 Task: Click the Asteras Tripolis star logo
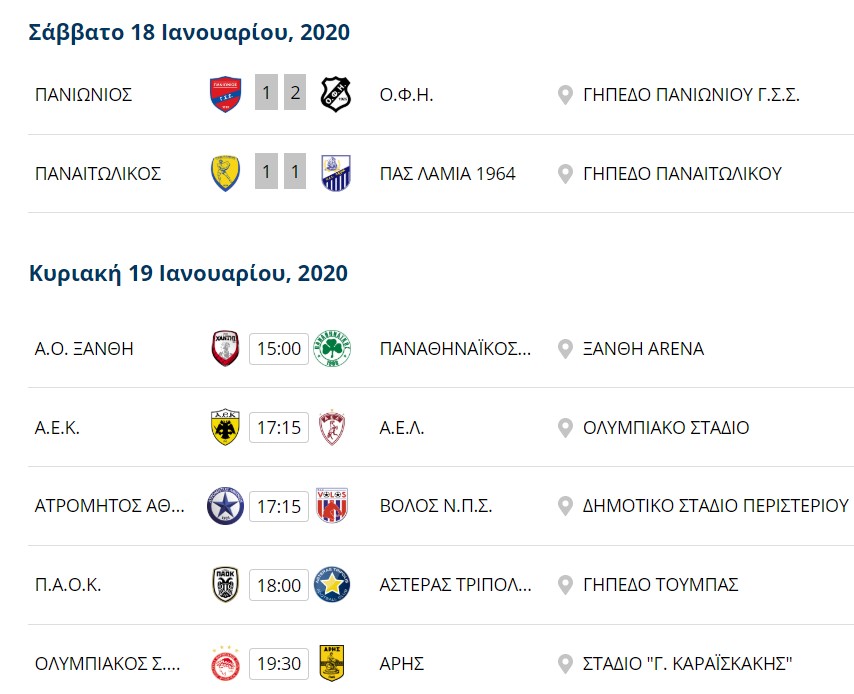[x=332, y=585]
